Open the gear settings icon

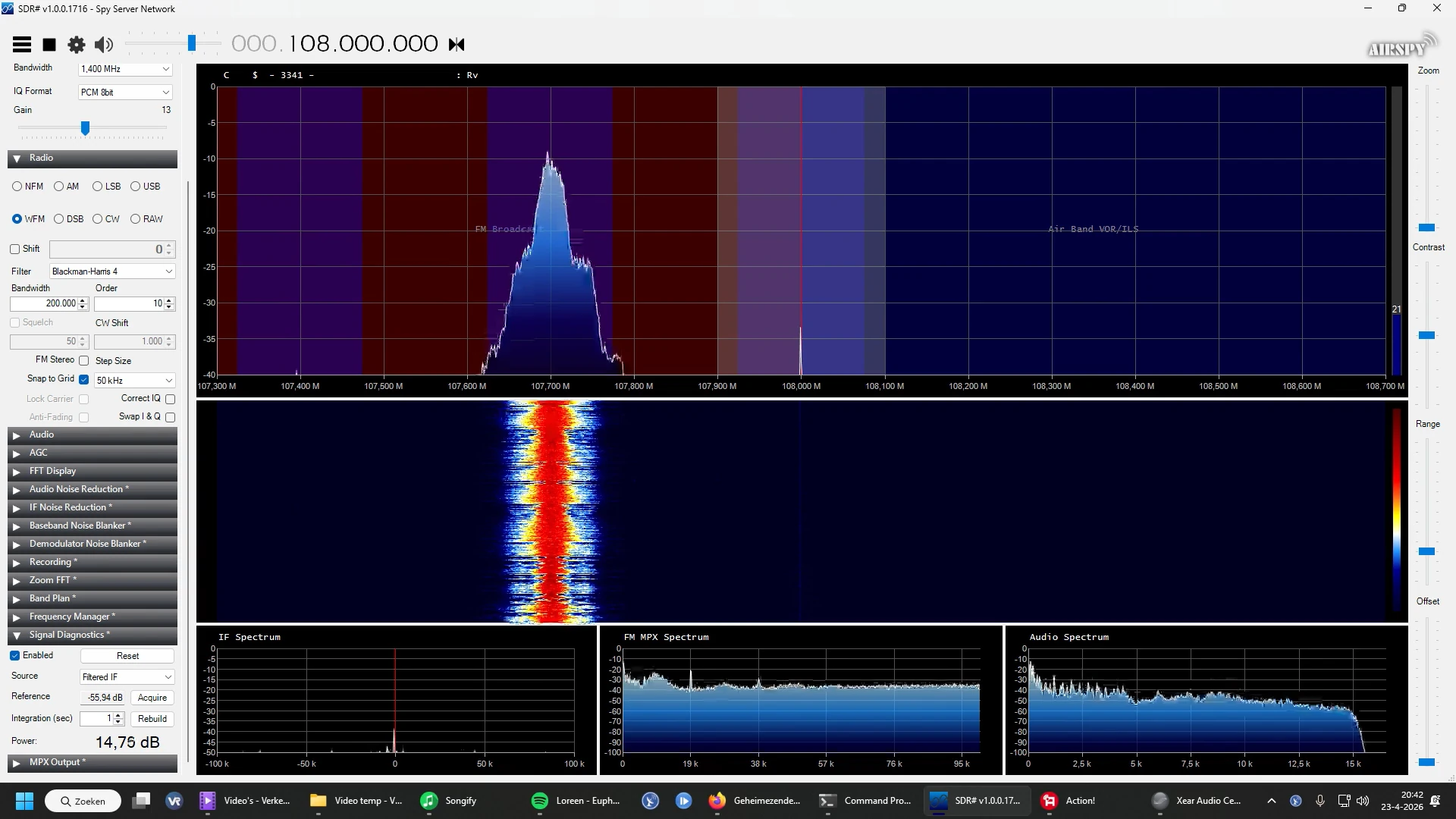click(x=77, y=45)
